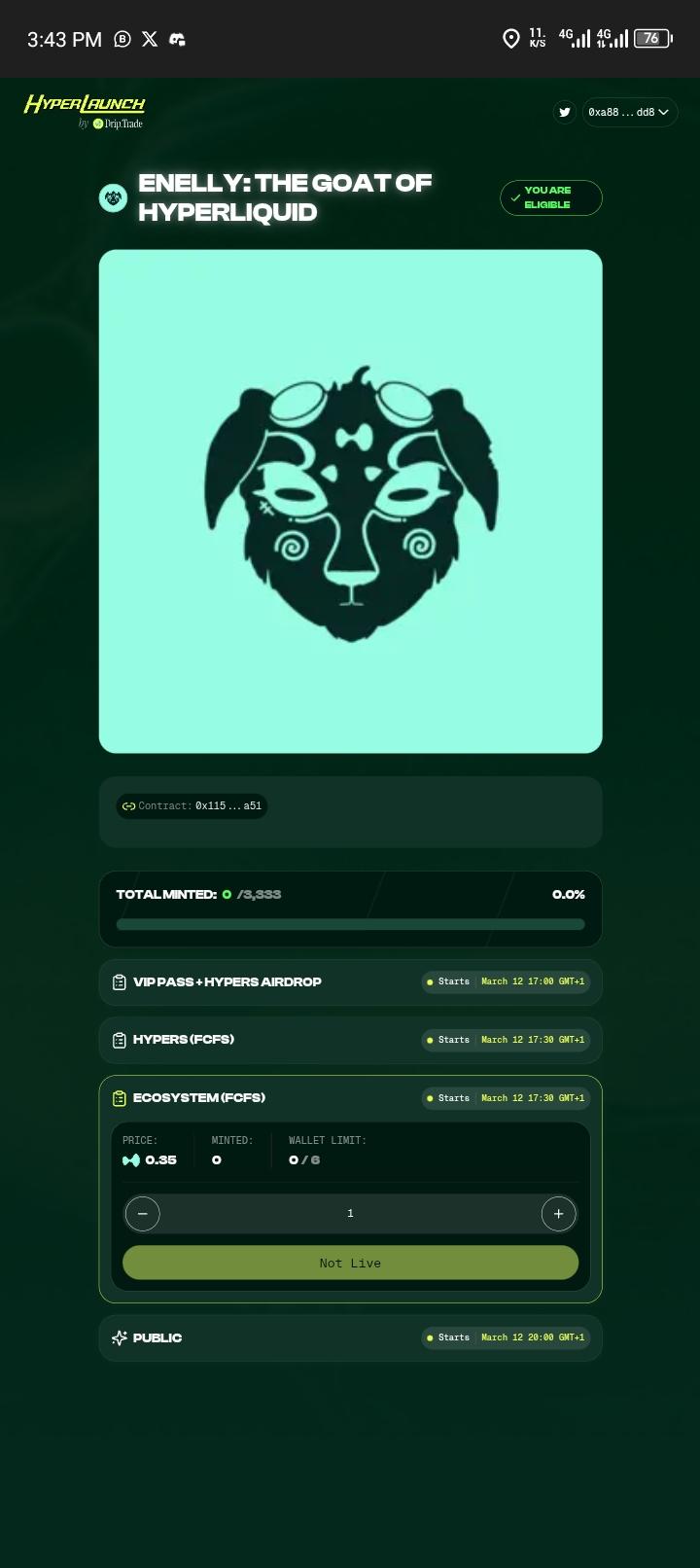Click the sparkle icon beside Public
This screenshot has height=1568, width=700.
tap(120, 1337)
